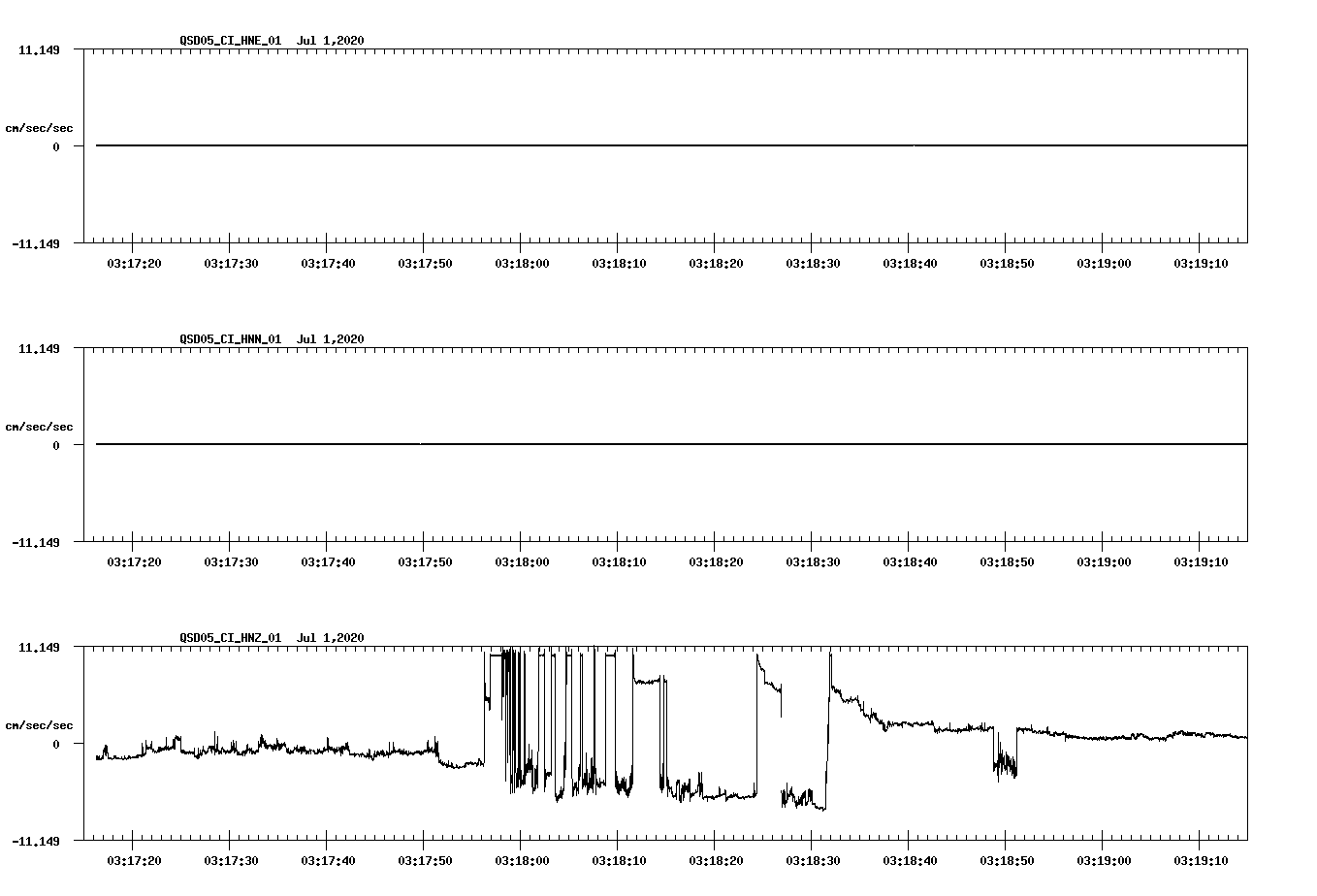The image size is (1317, 896).
Task: Pick the 03:17:20 time label under HNZ plot
Action: pyautogui.click(x=134, y=861)
